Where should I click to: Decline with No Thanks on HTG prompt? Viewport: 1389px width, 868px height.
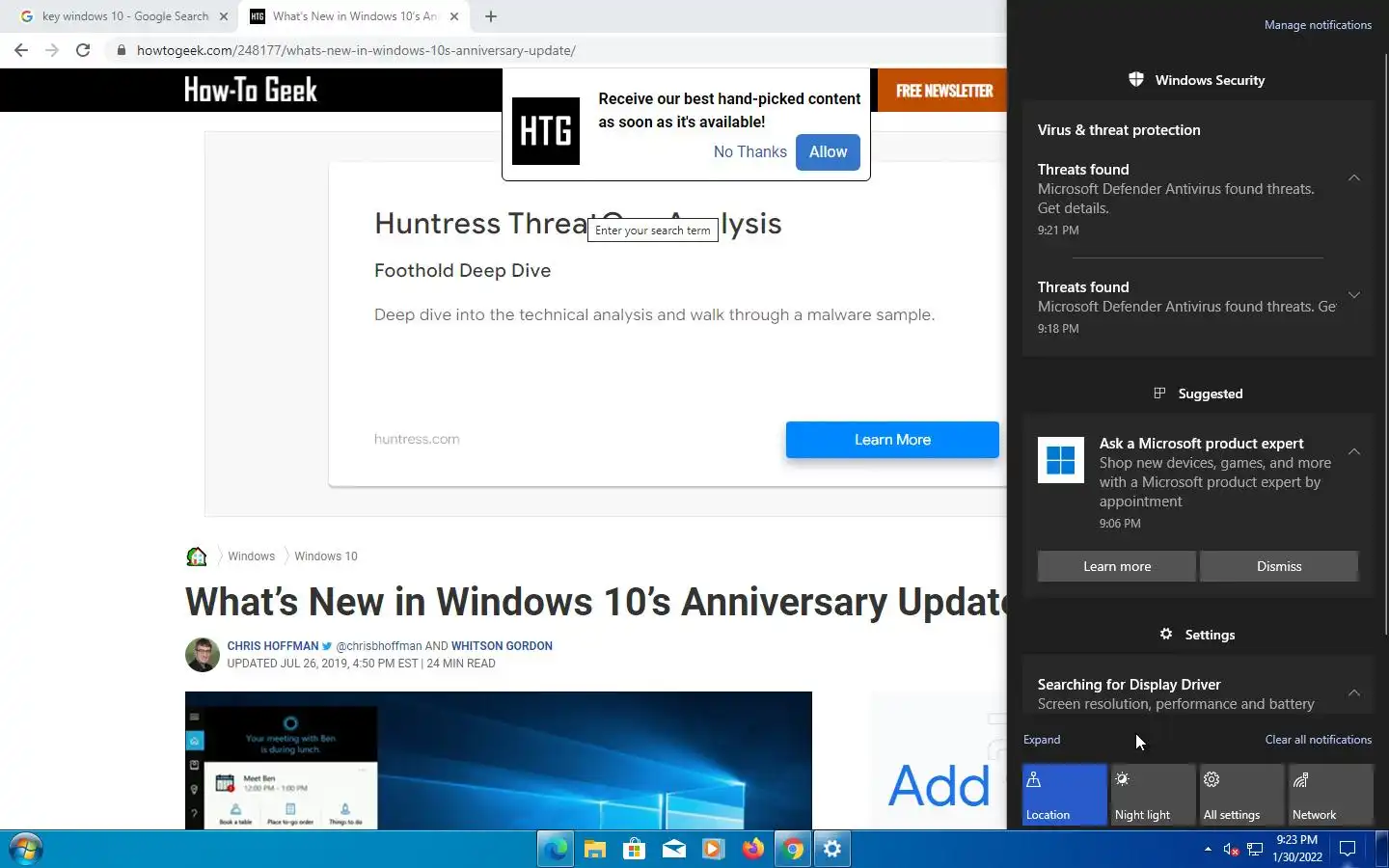pos(750,151)
